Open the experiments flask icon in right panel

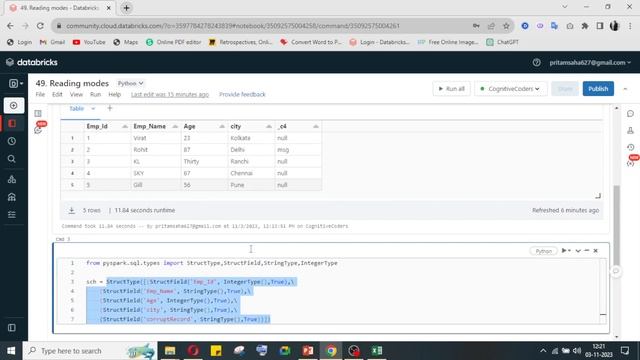pos(631,131)
